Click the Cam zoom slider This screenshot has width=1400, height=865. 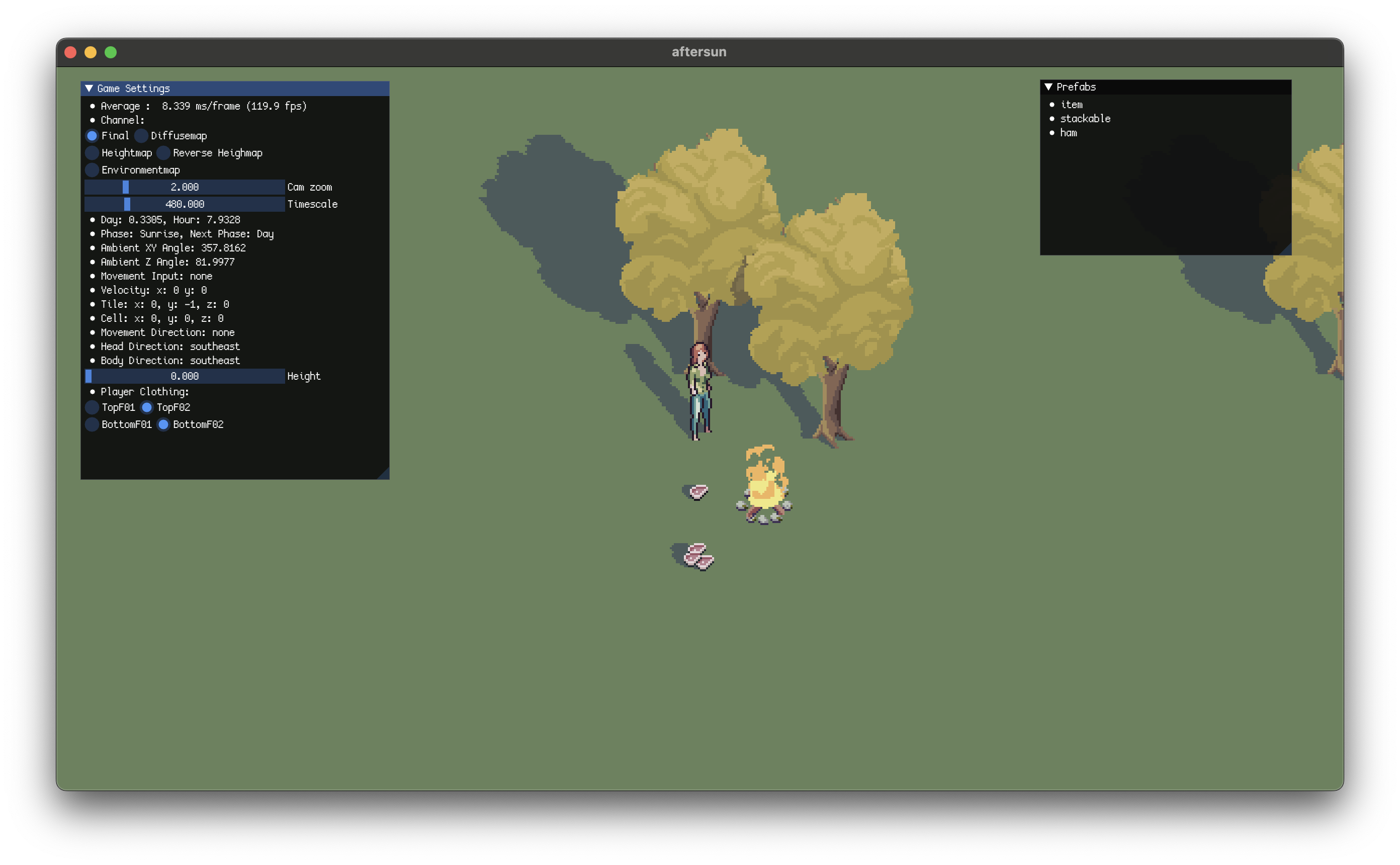[183, 187]
